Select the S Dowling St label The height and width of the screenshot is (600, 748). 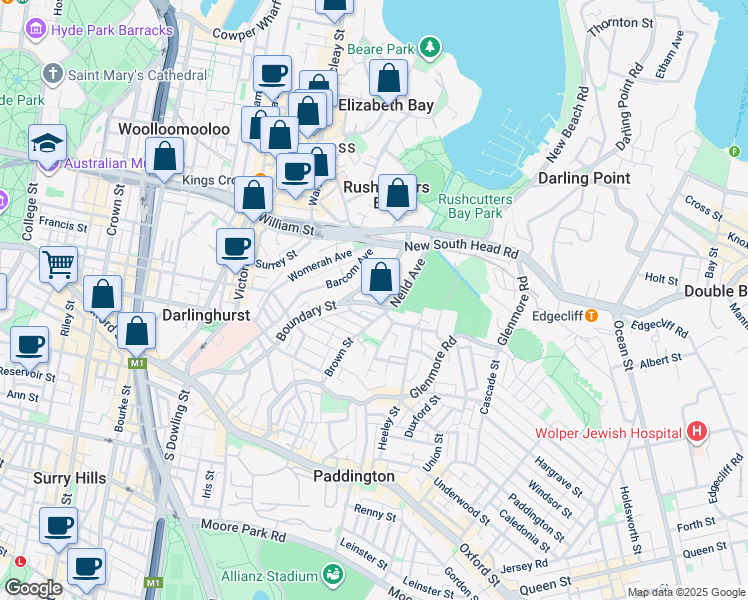pos(177,425)
